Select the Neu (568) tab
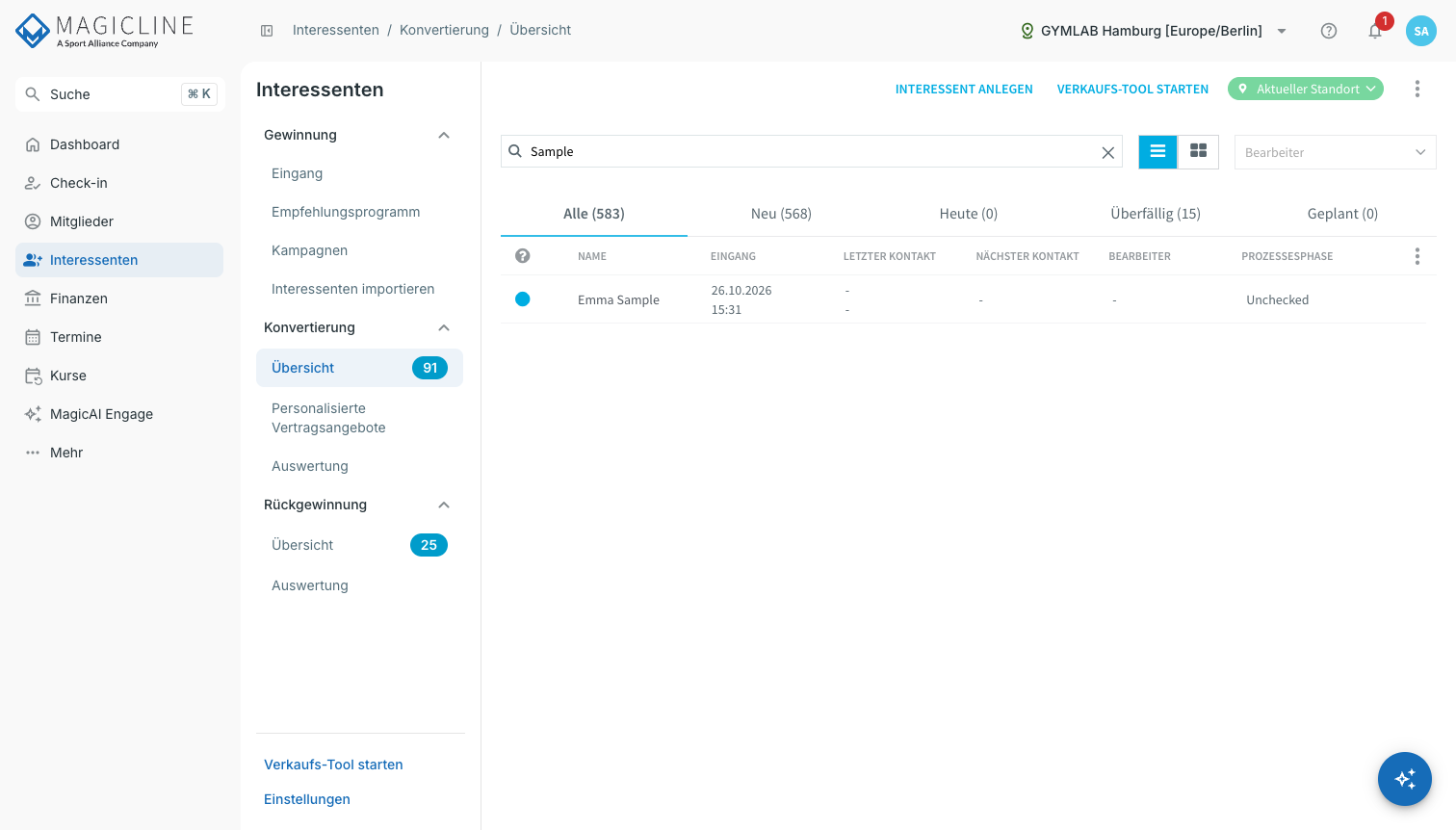 click(x=781, y=214)
